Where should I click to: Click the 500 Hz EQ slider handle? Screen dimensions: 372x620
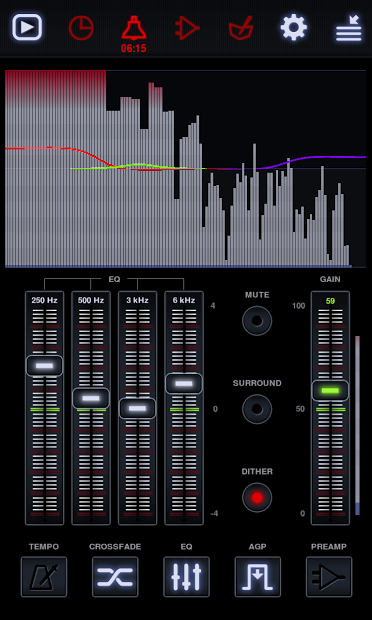pos(91,398)
